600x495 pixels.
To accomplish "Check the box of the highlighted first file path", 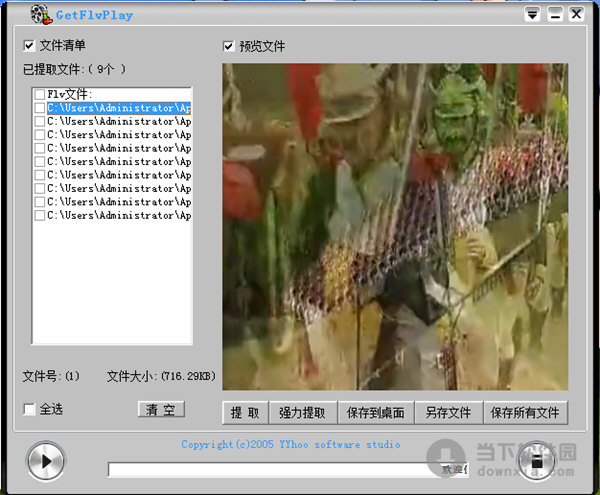I will coord(39,108).
